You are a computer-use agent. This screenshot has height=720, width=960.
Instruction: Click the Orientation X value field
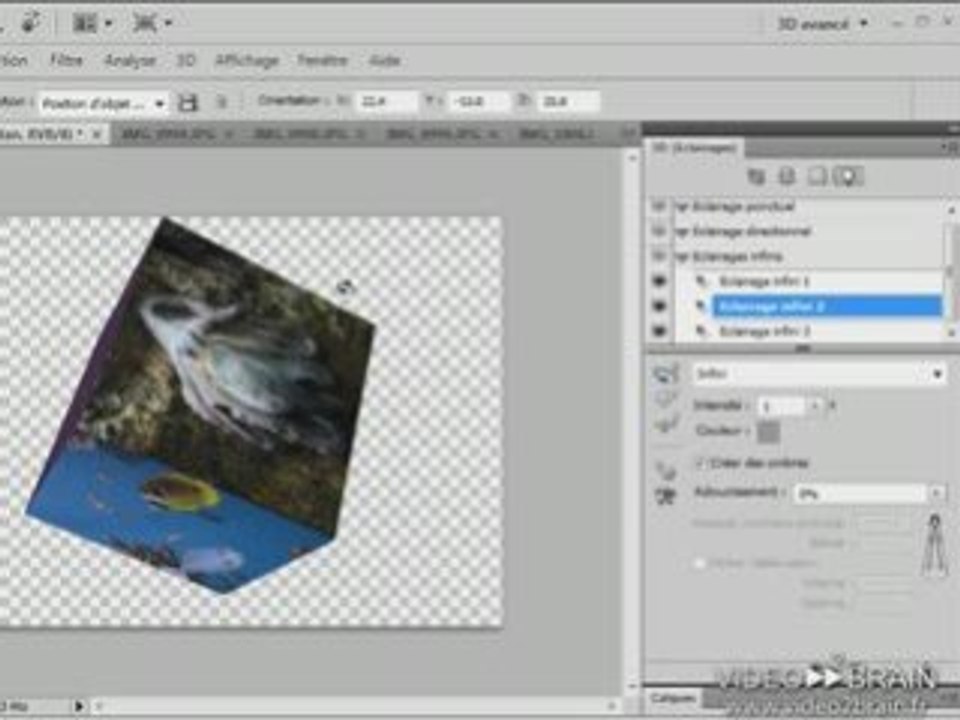click(386, 102)
